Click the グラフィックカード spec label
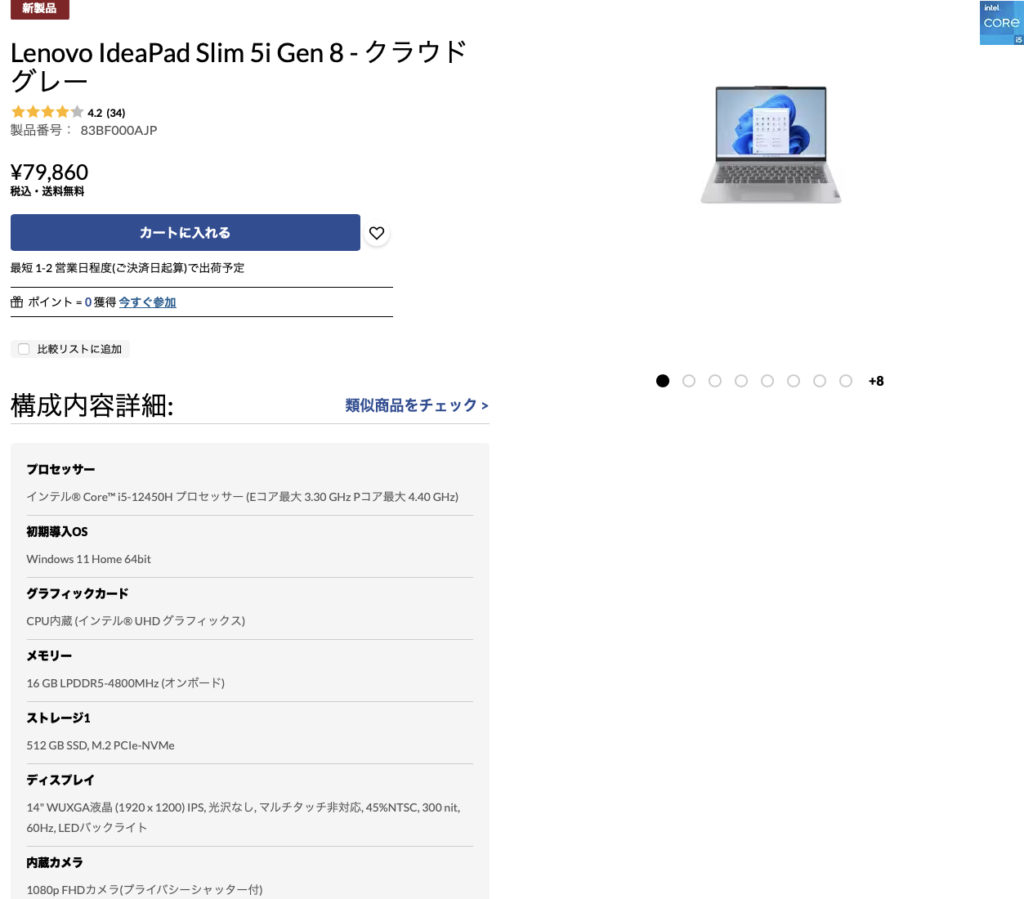Image resolution: width=1024 pixels, height=899 pixels. click(x=78, y=593)
